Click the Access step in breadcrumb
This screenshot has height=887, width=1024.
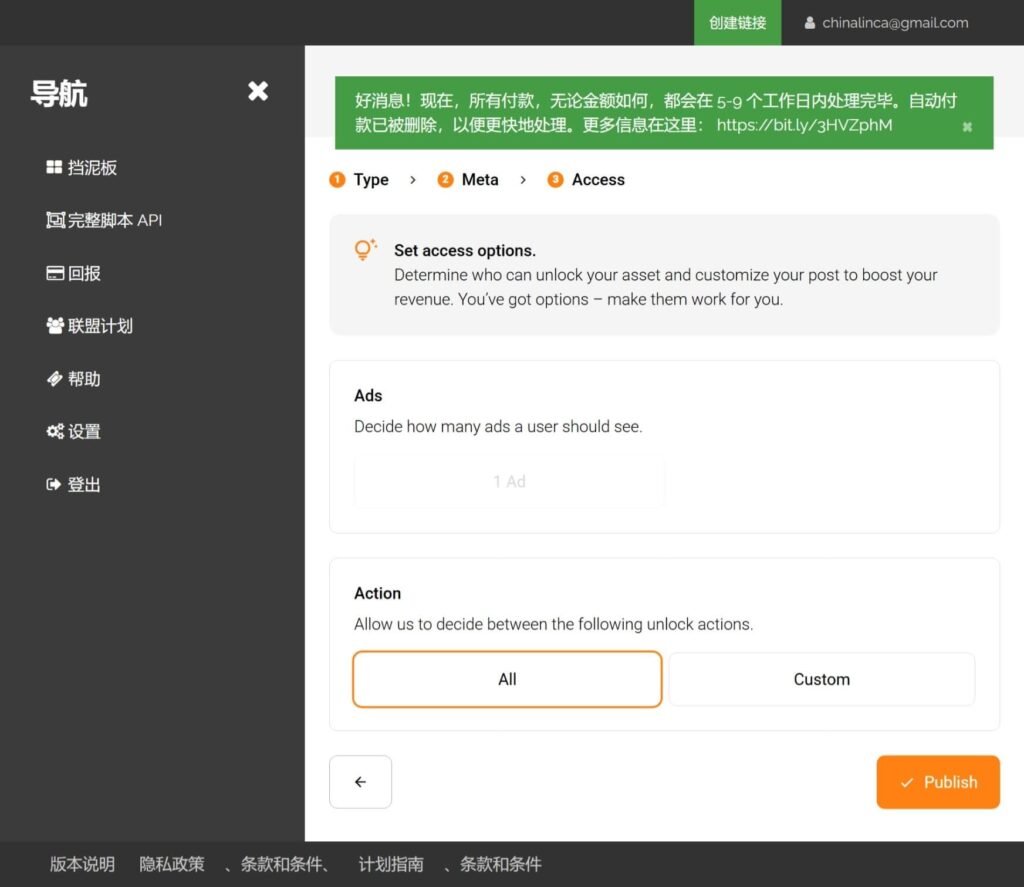[597, 180]
